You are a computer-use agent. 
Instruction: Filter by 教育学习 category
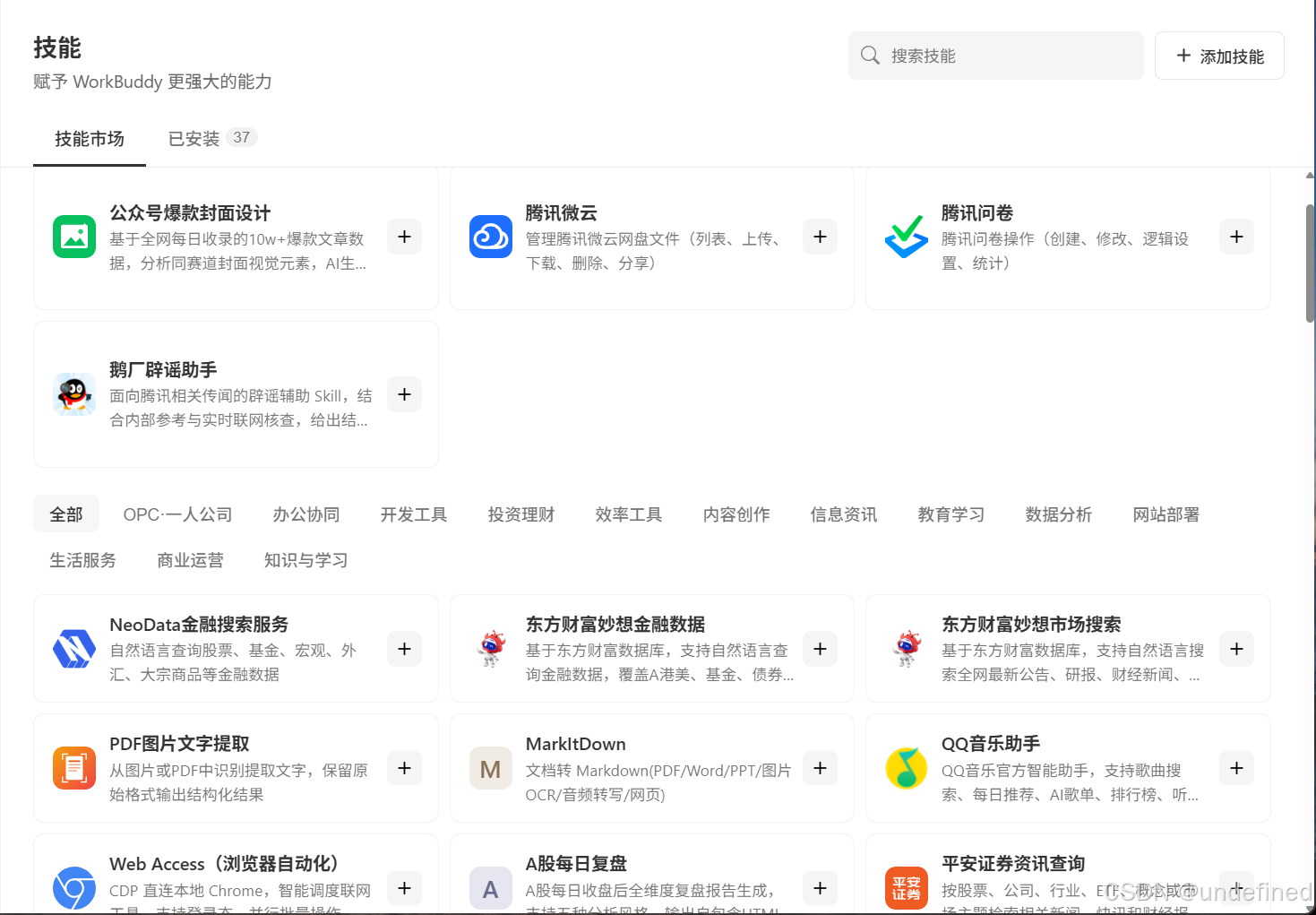(x=951, y=514)
